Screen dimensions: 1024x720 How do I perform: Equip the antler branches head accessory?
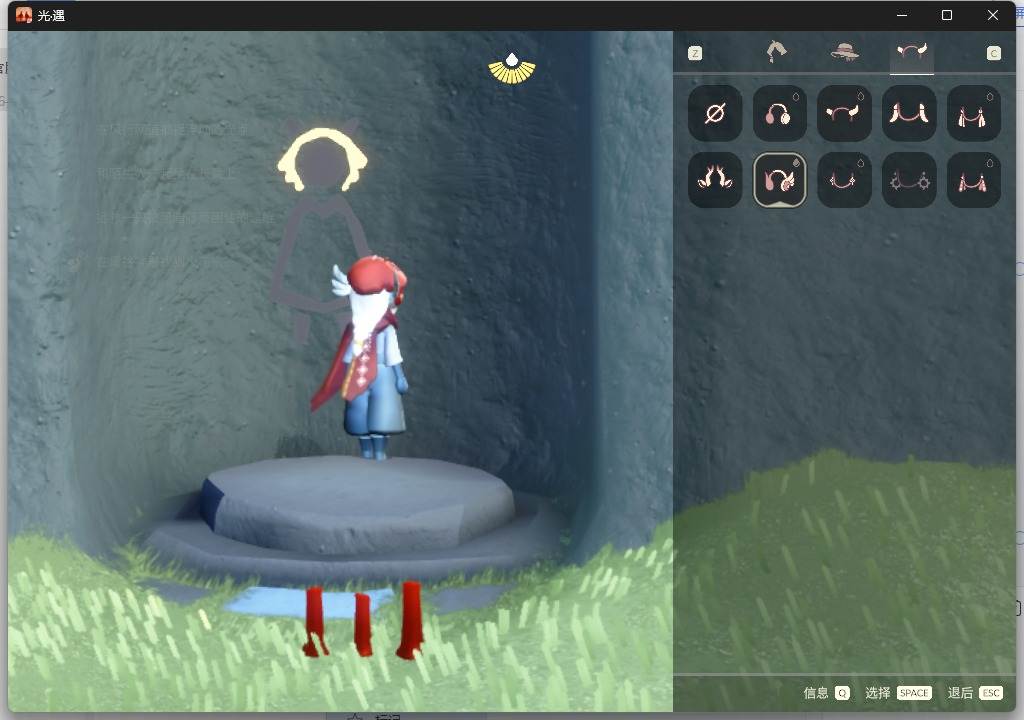pos(714,180)
